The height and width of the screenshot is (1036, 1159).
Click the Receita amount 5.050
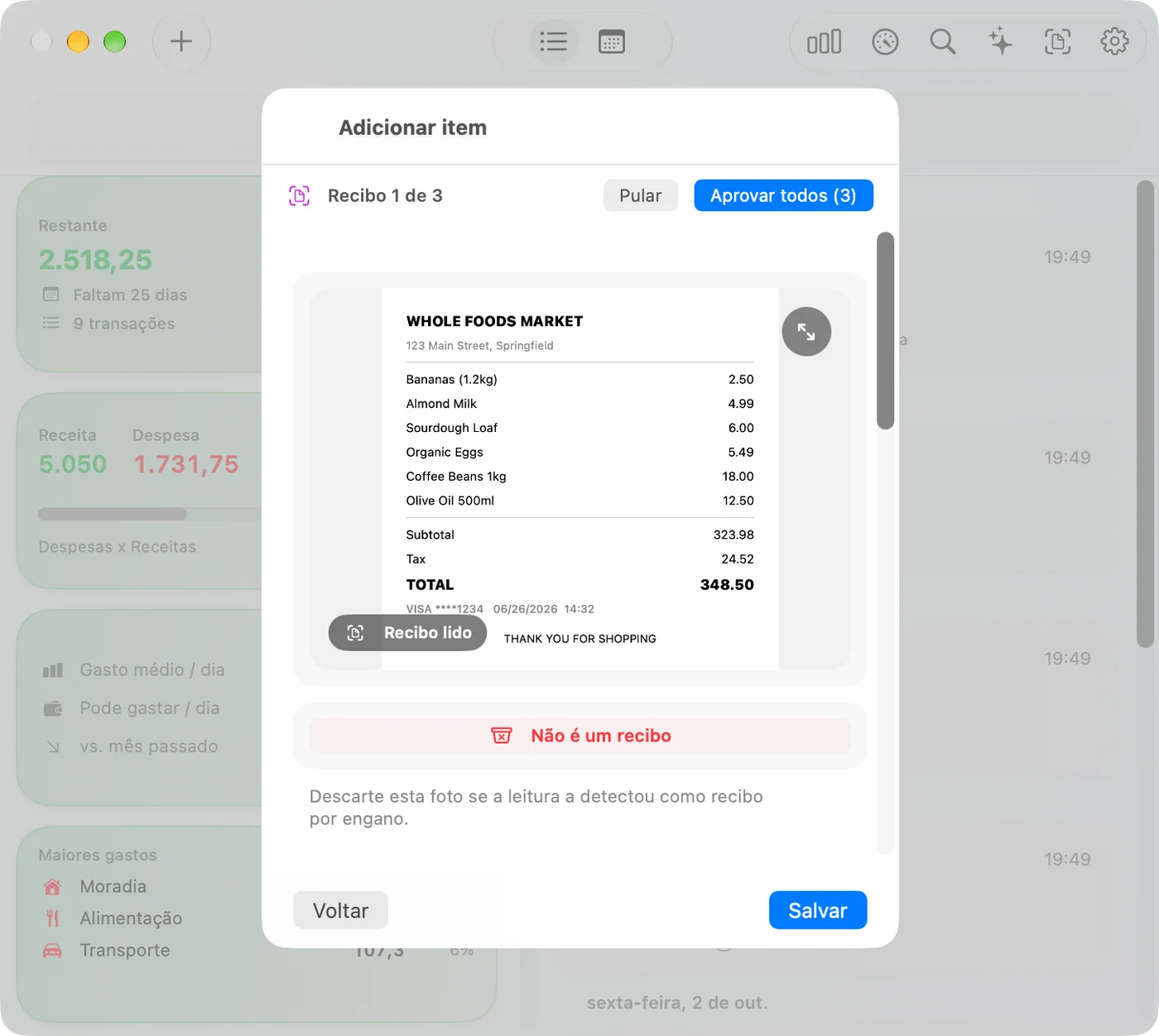tap(73, 464)
